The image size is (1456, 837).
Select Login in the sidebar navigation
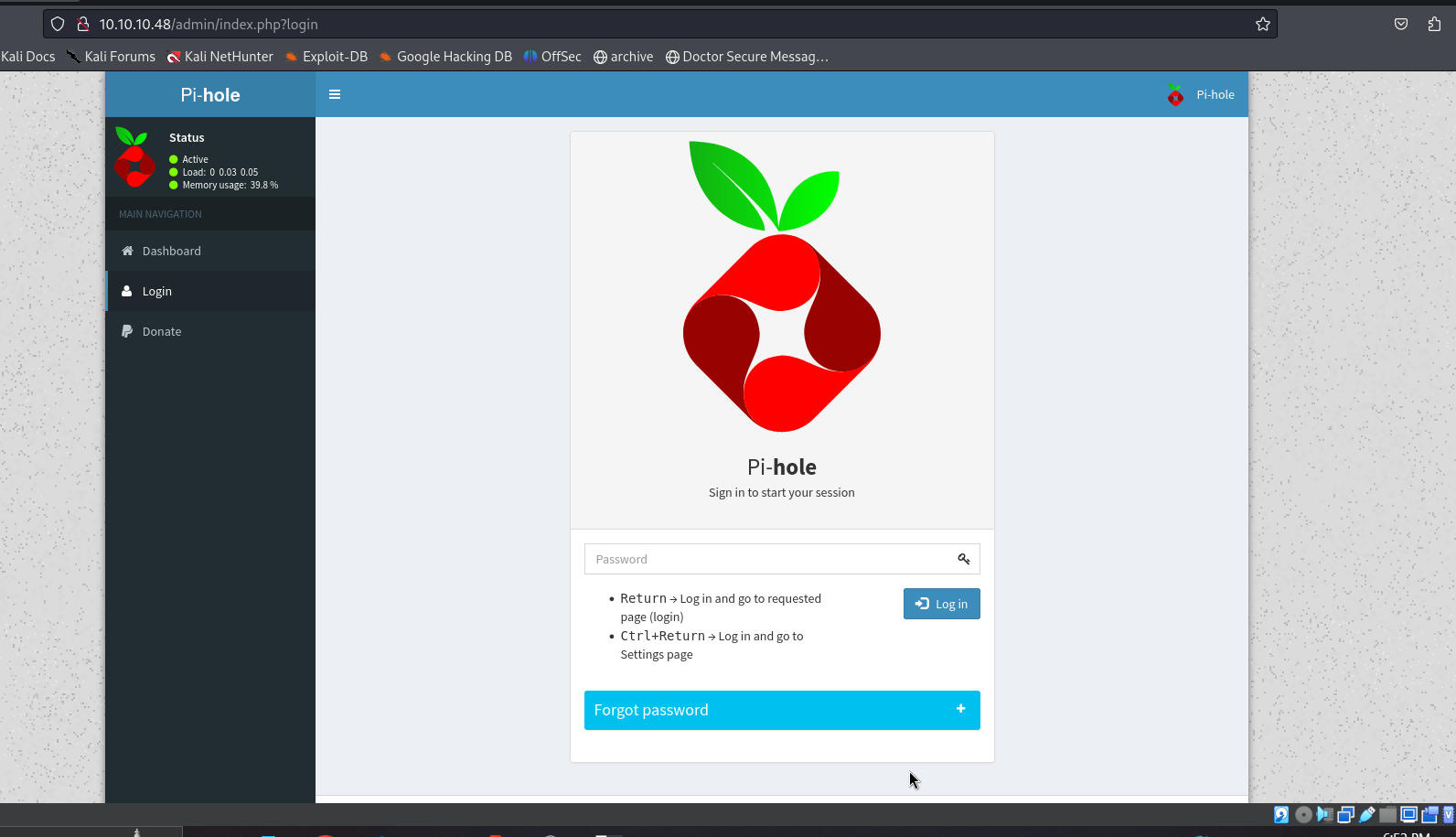[x=156, y=291]
